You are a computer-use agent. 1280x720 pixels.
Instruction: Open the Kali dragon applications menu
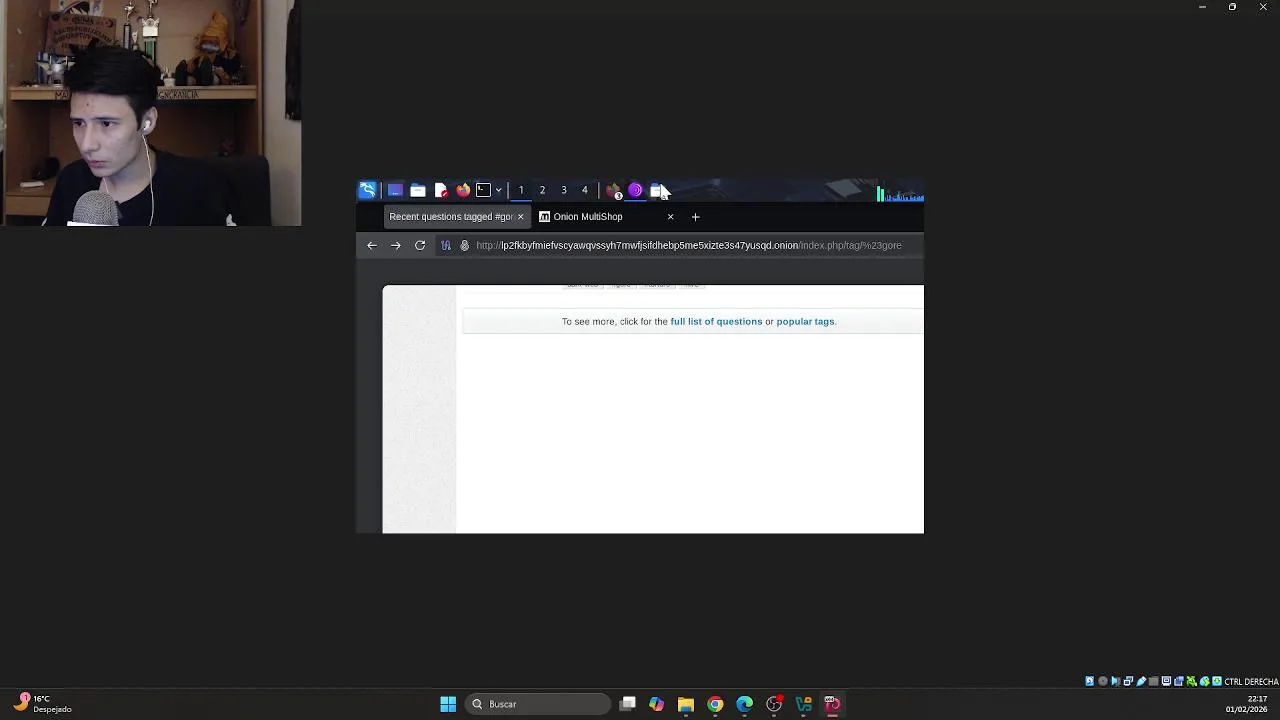point(368,190)
